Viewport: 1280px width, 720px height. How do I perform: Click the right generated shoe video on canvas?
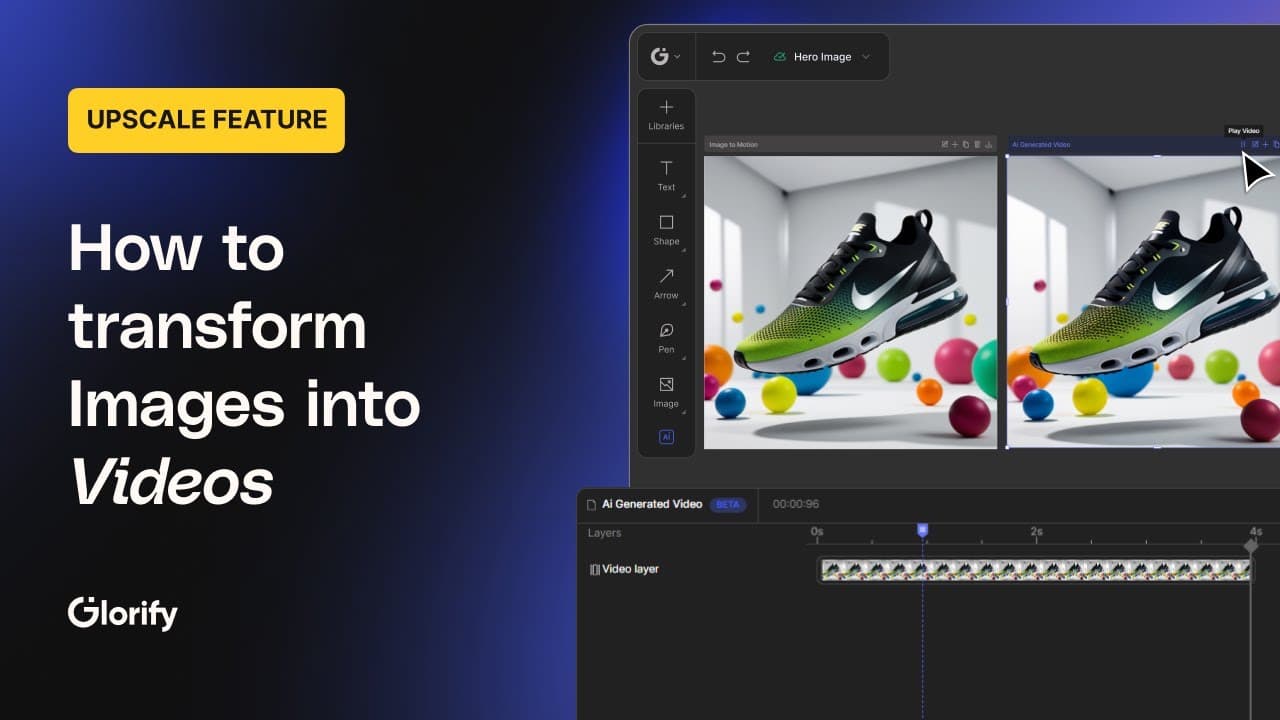(x=1143, y=302)
